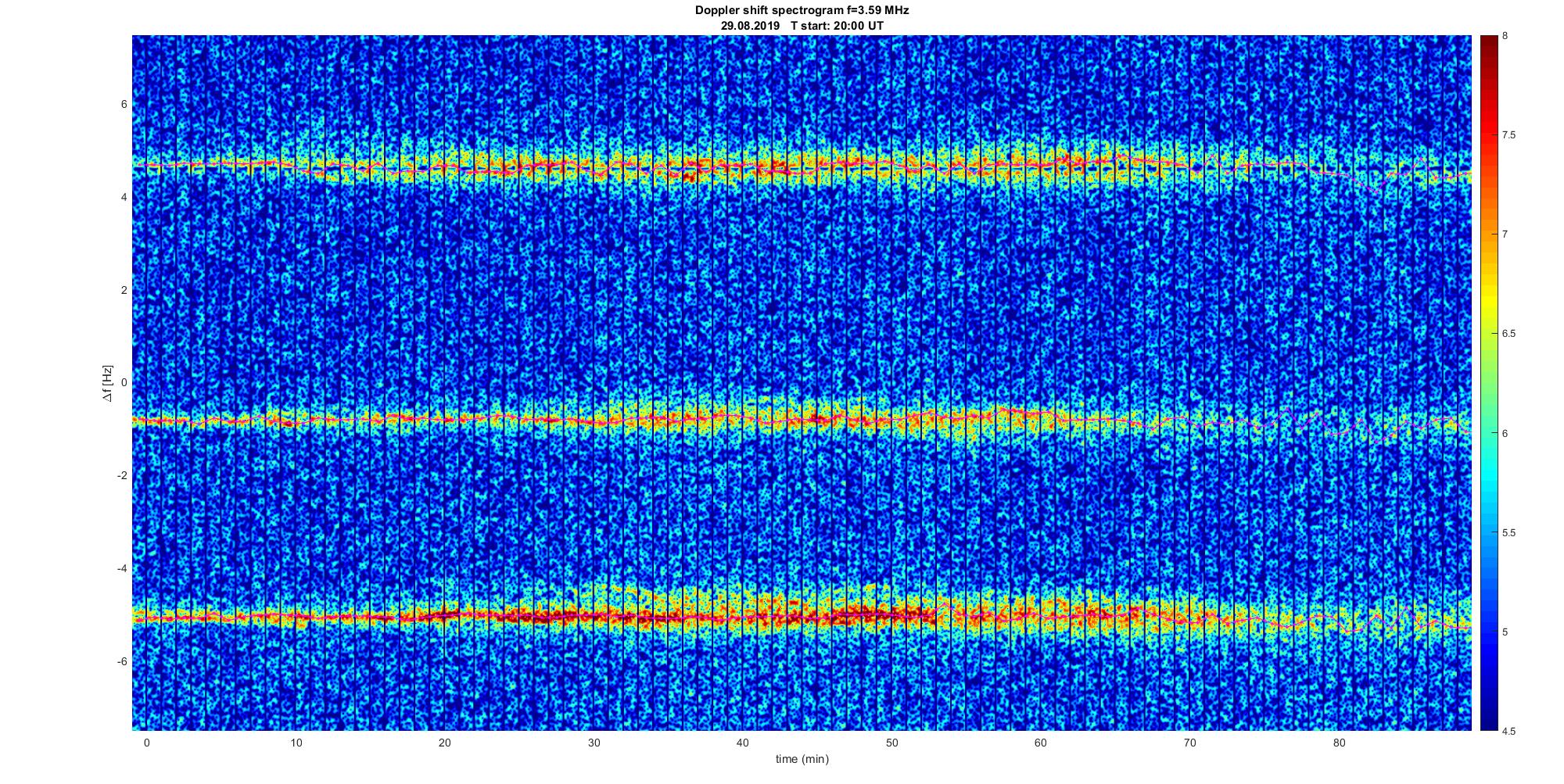1564x784 pixels.
Task: Click the lower signal trace near -5 Hz
Action: point(802,617)
